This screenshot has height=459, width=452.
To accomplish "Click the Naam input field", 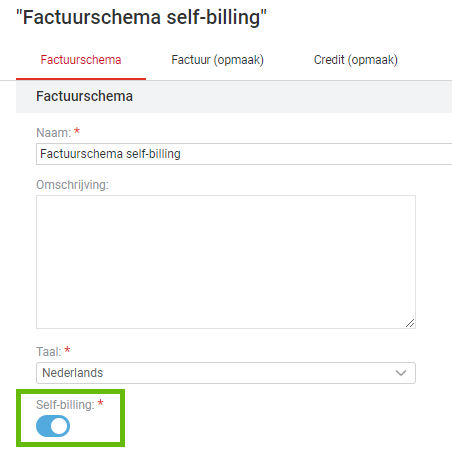I will [244, 154].
